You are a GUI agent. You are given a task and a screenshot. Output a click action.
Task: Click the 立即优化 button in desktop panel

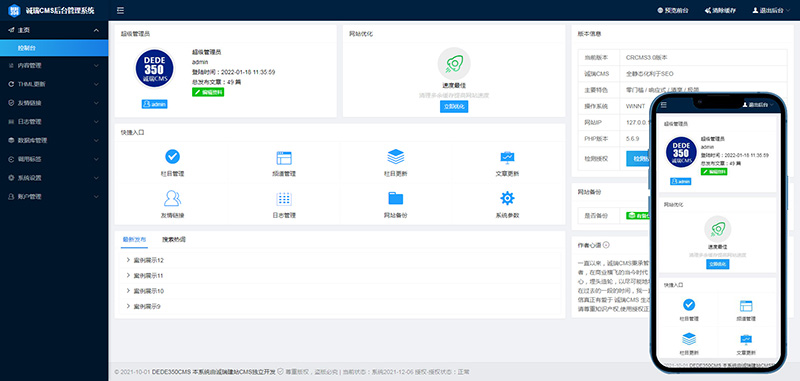coord(454,107)
